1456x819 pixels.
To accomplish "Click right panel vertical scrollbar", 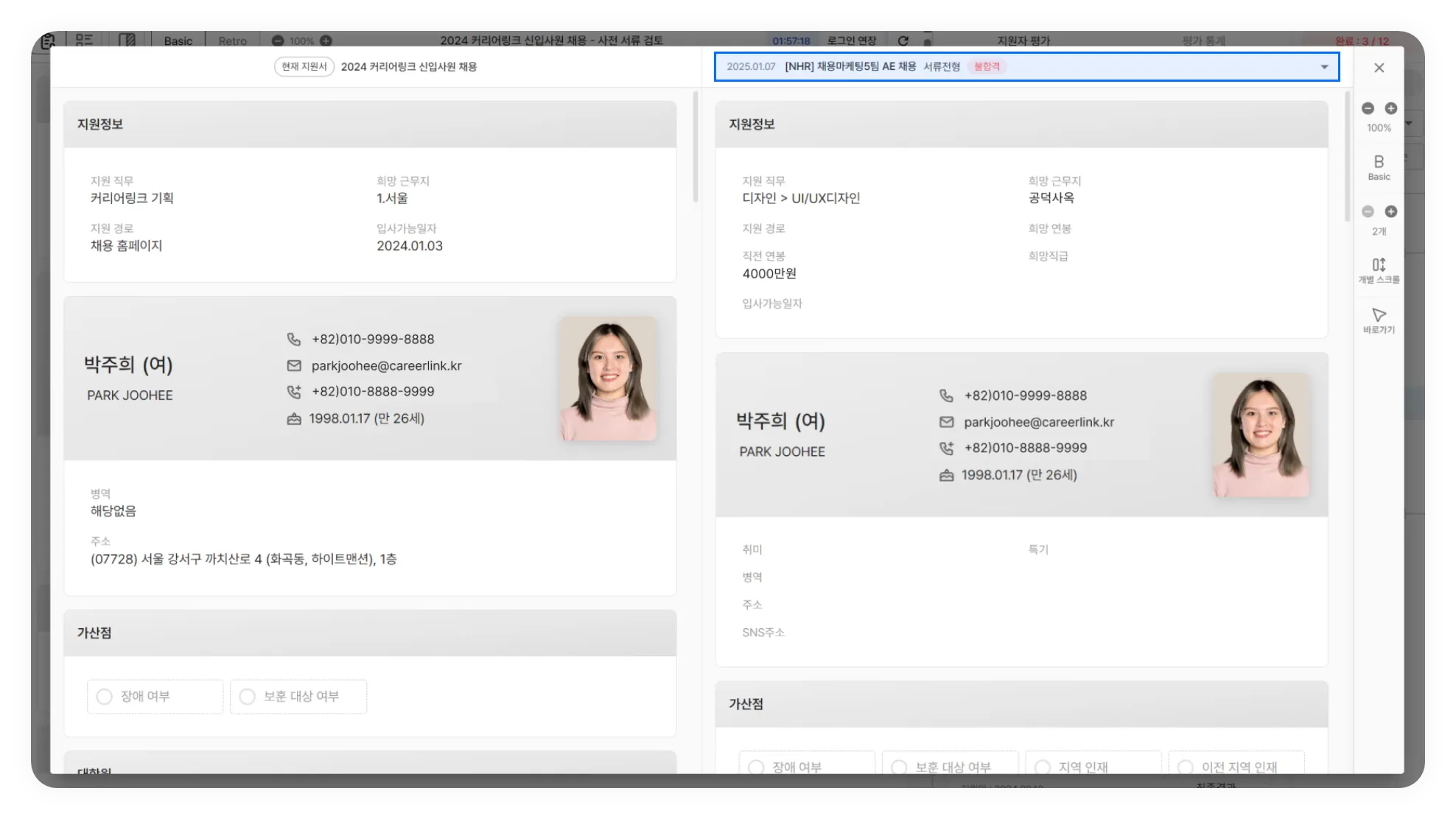I will coord(1348,156).
